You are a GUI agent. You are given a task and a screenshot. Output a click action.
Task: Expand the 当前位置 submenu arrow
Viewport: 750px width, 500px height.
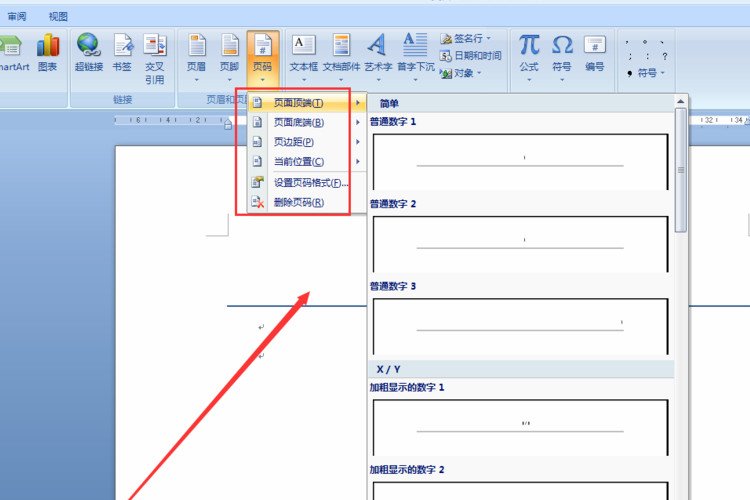pyautogui.click(x=357, y=162)
